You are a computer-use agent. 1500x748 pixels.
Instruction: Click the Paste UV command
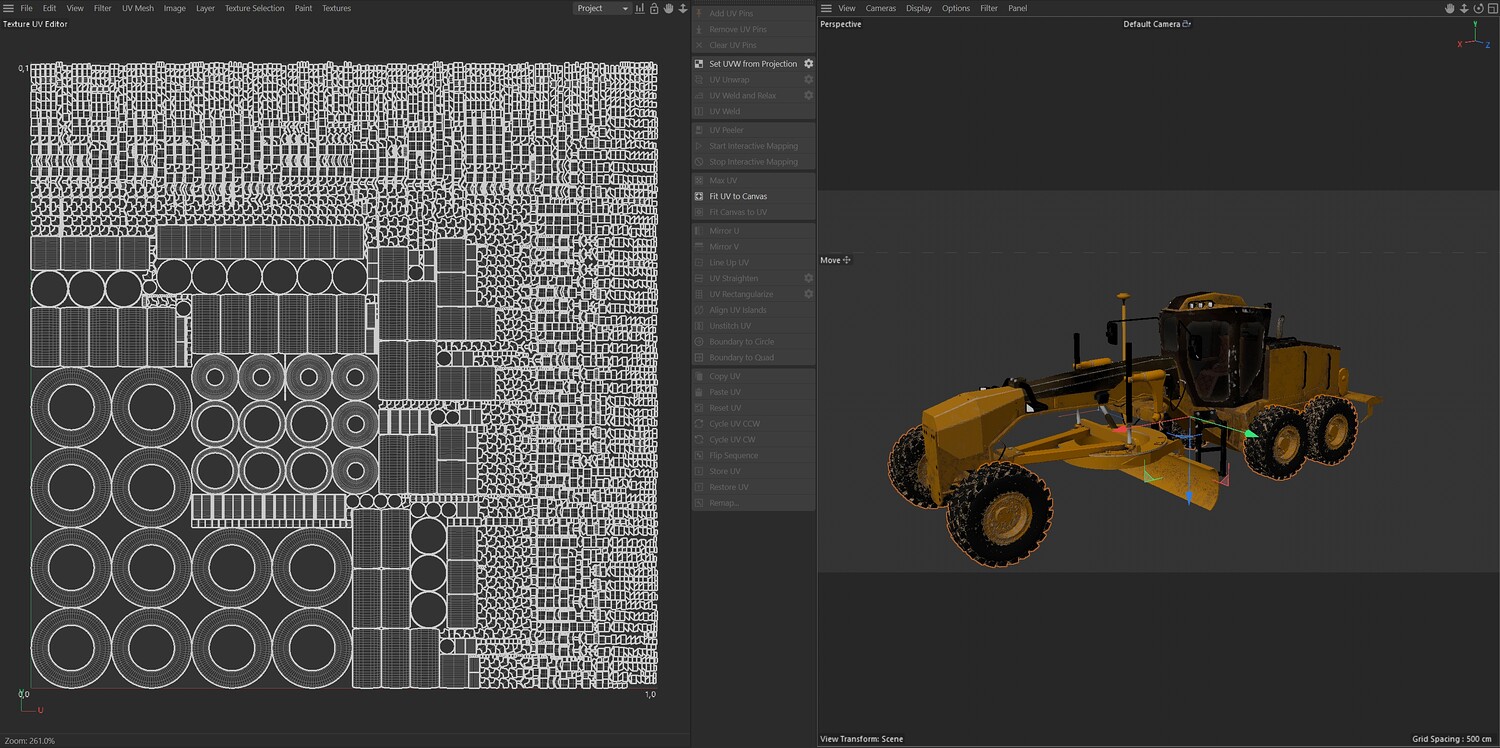coord(754,392)
